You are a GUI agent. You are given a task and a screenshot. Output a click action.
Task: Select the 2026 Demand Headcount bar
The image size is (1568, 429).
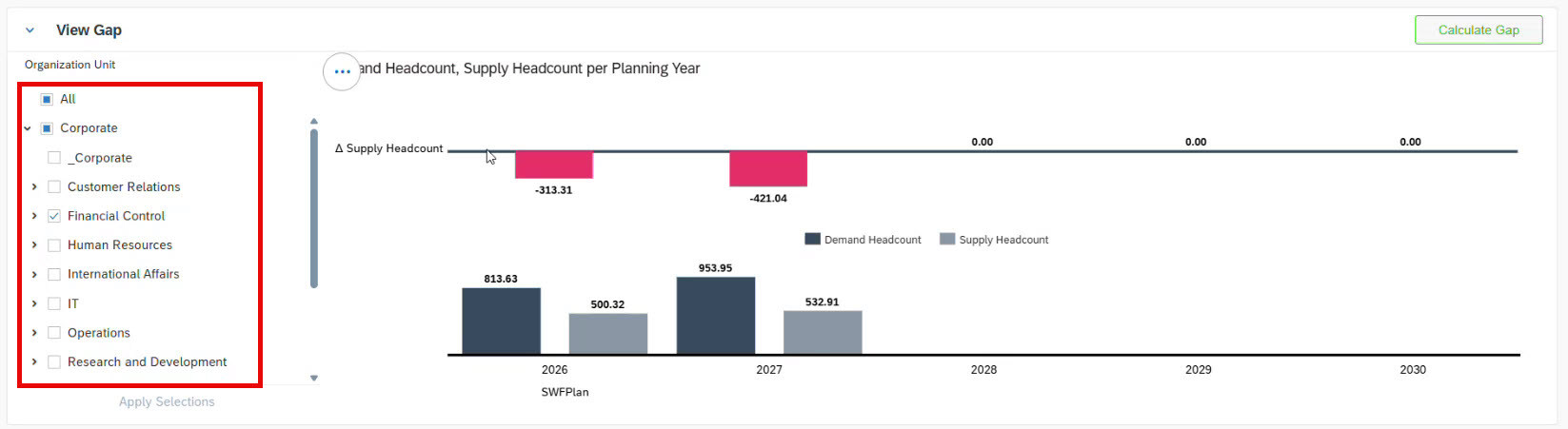[x=501, y=321]
